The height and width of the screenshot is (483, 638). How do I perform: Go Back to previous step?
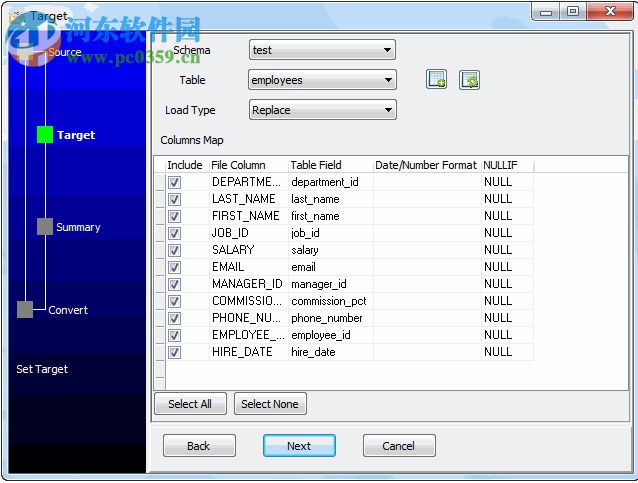click(199, 446)
